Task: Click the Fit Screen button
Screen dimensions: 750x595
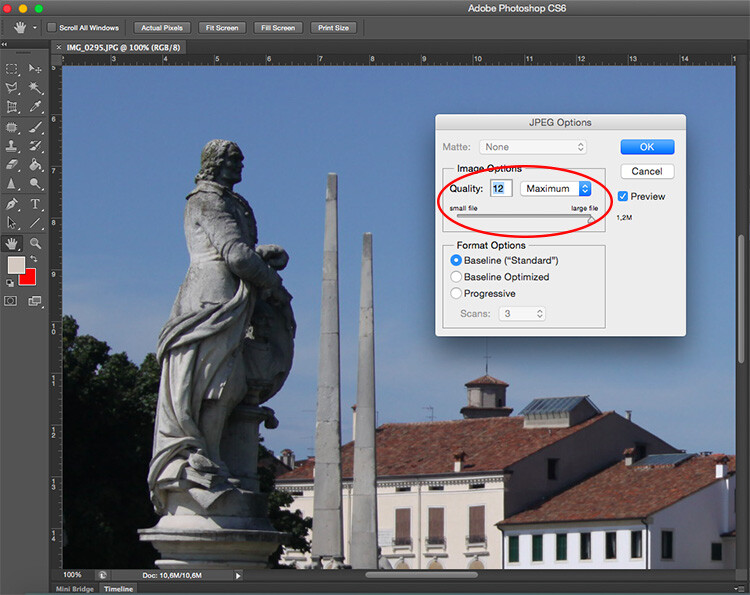Action: click(x=220, y=27)
